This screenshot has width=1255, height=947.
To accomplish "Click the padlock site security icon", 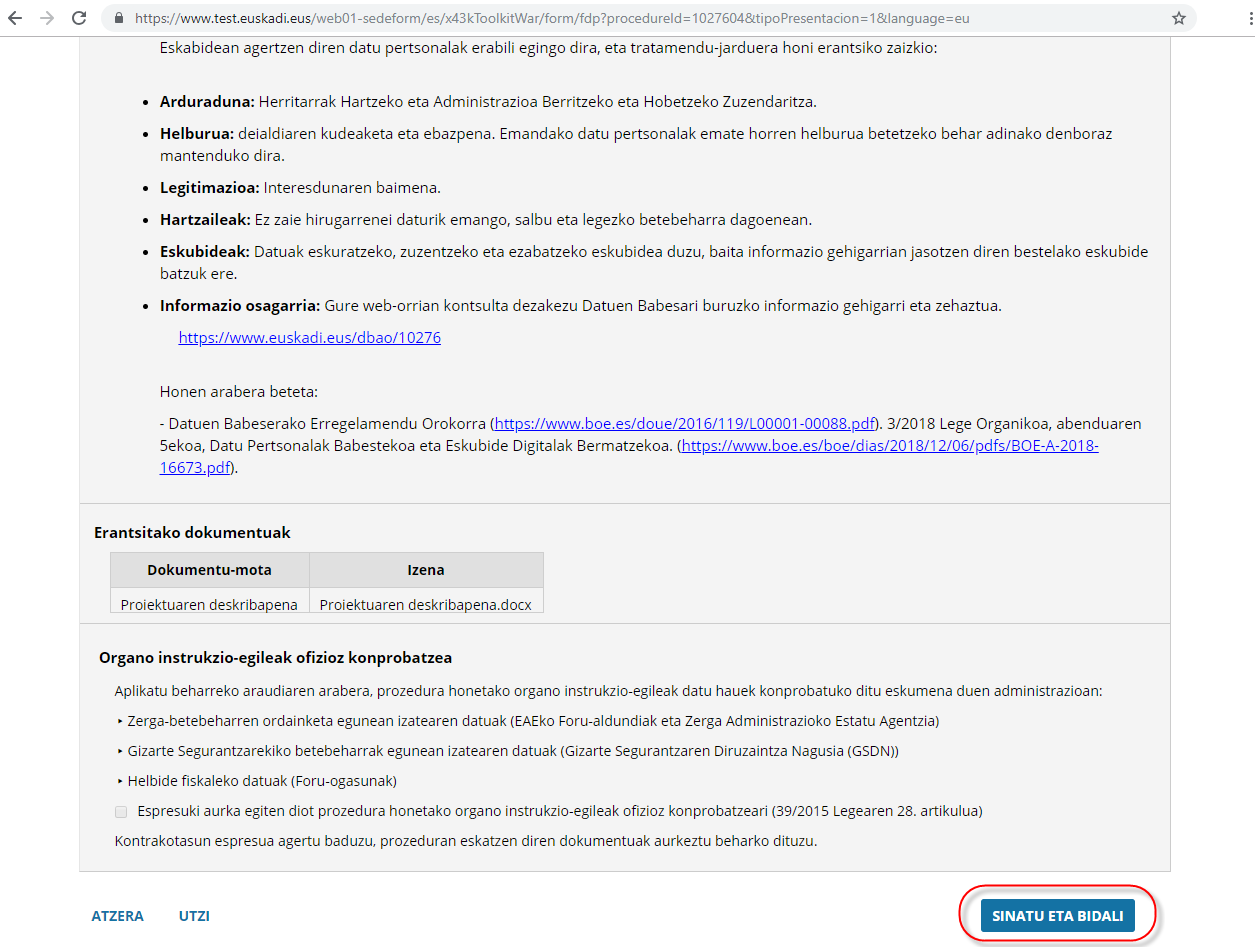I will pyautogui.click(x=120, y=18).
